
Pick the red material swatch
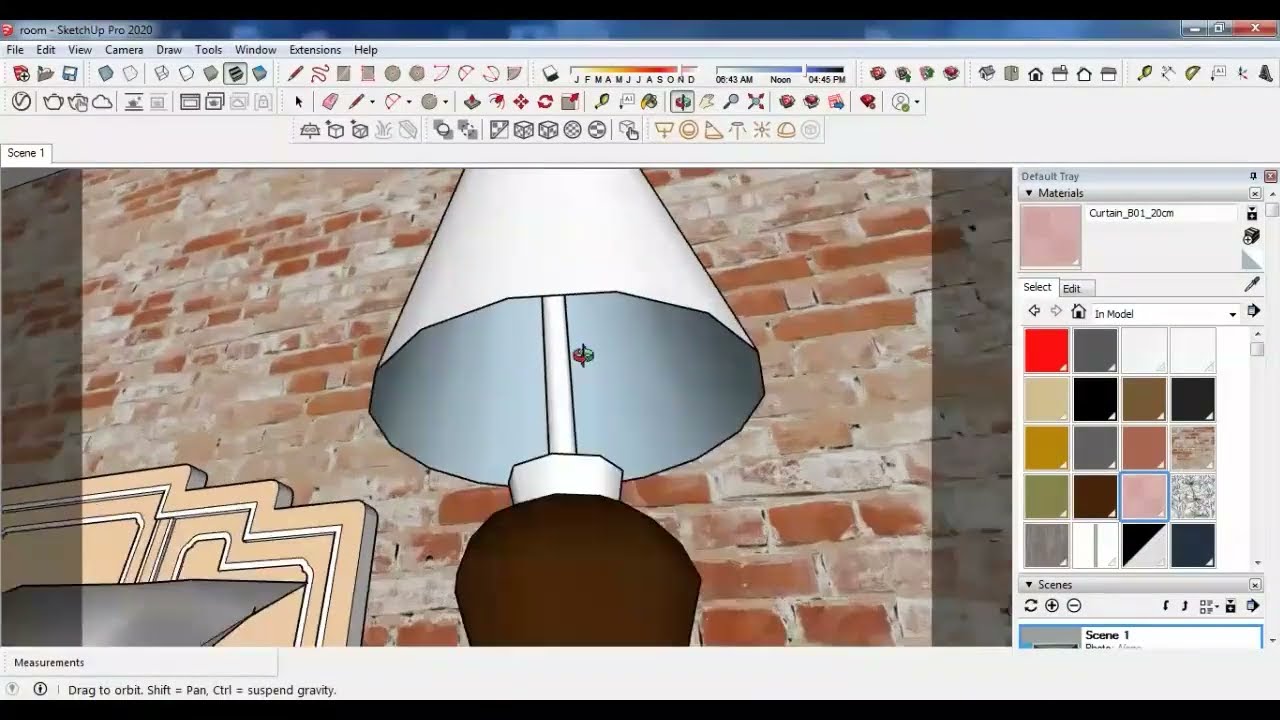pos(1046,350)
